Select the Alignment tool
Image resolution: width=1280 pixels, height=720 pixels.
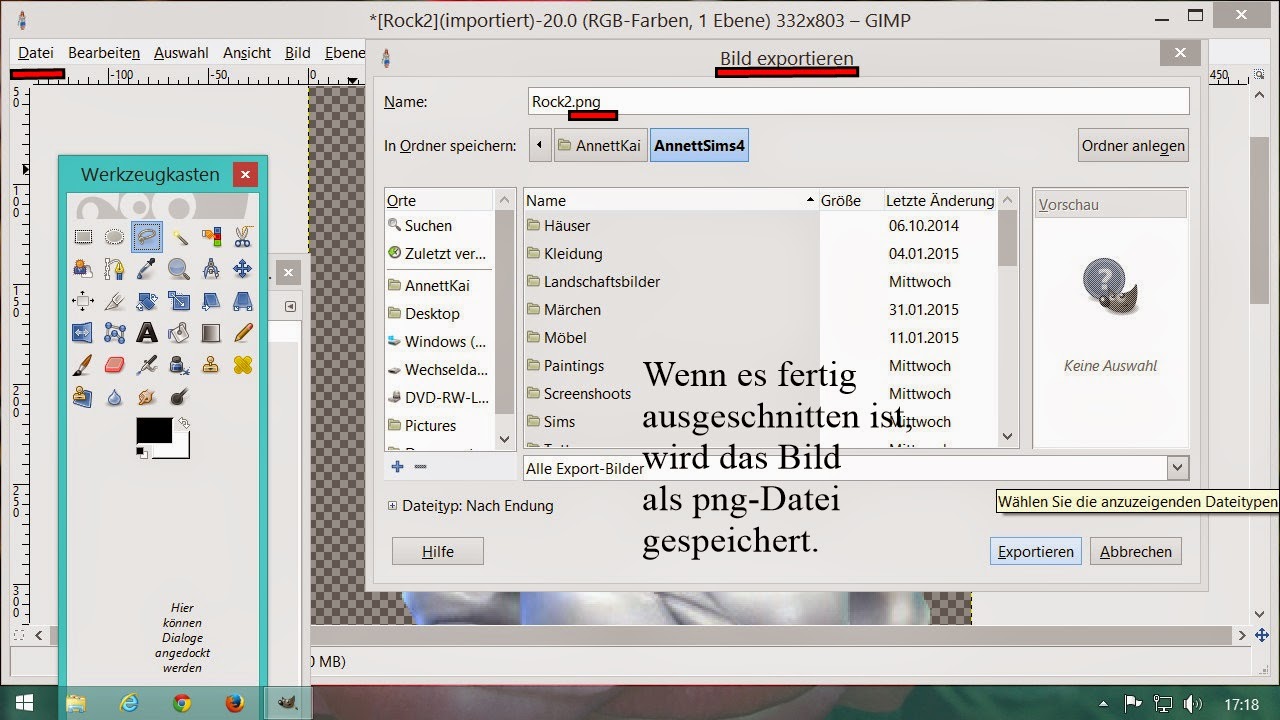pos(83,301)
